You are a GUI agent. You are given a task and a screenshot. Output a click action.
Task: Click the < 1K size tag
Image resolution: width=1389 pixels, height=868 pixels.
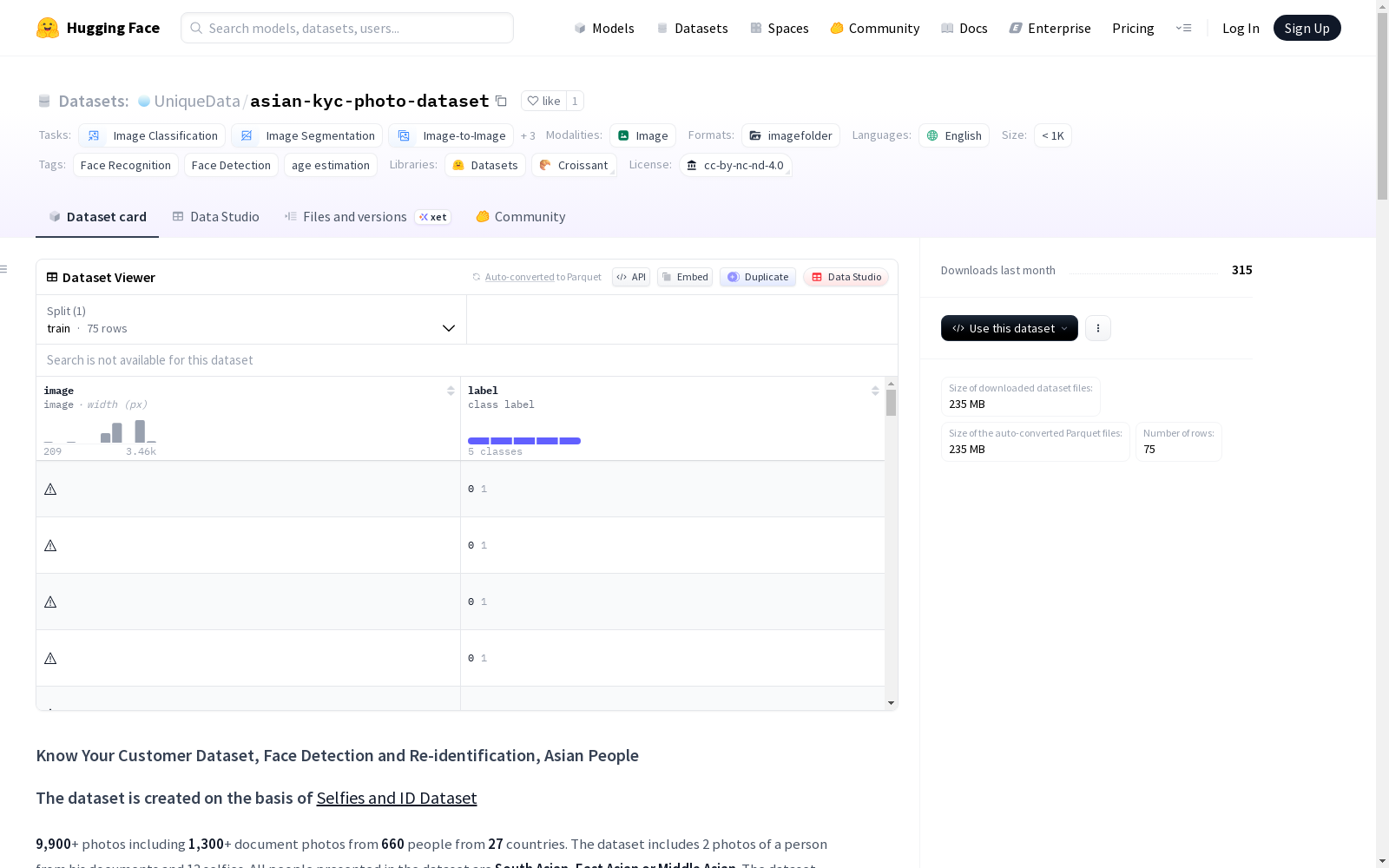[1053, 135]
